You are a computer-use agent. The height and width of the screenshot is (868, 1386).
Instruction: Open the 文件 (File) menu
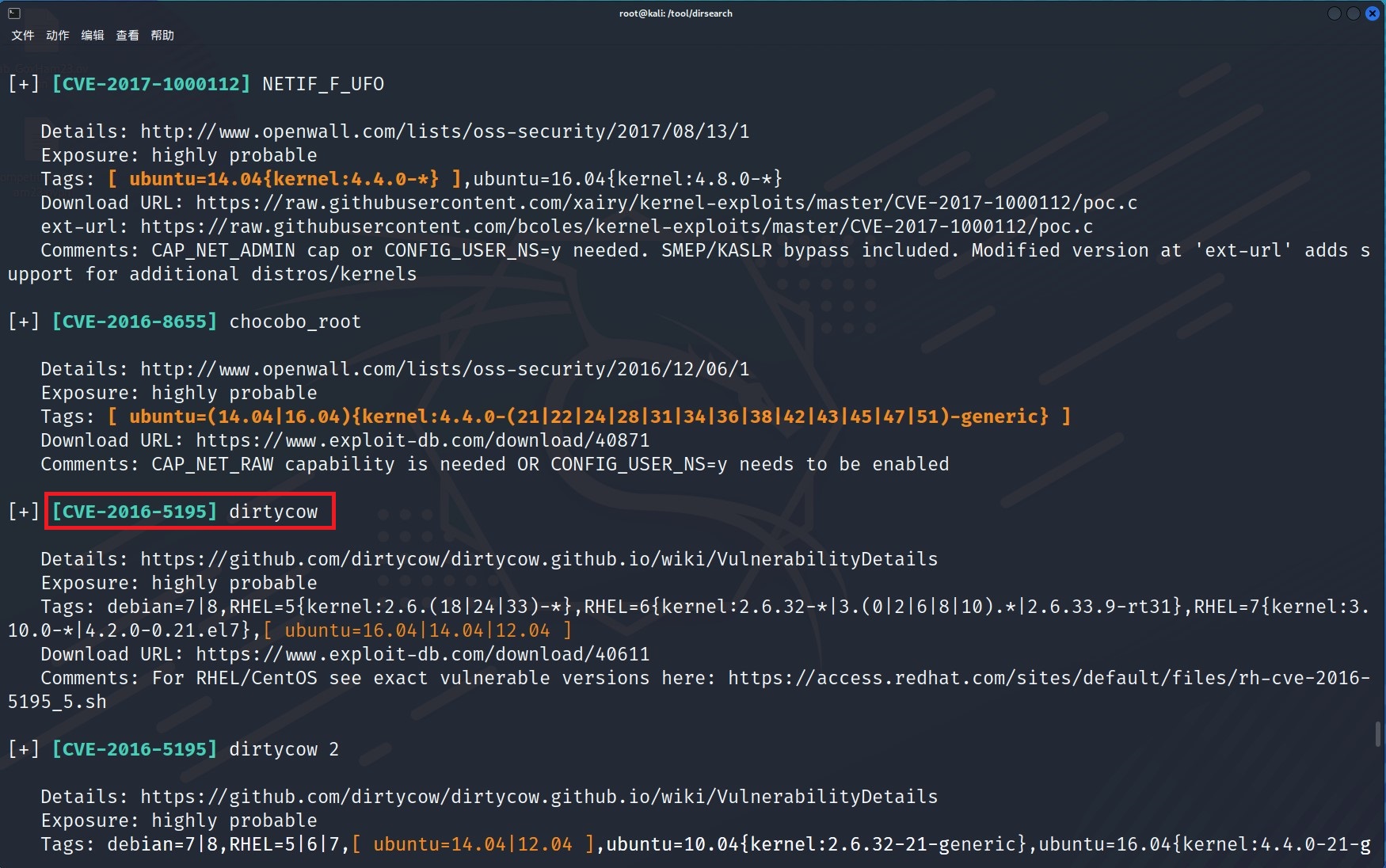click(x=22, y=35)
